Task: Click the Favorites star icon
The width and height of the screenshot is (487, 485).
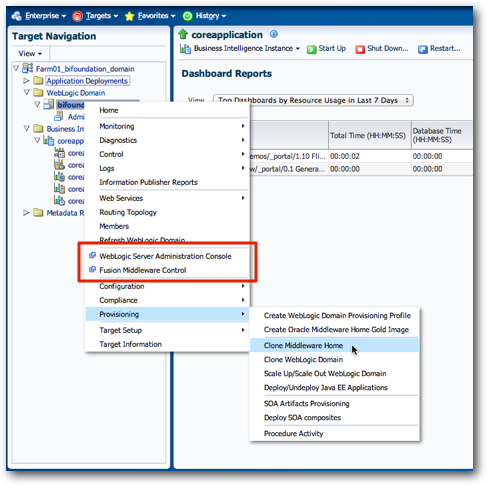Action: [129, 16]
